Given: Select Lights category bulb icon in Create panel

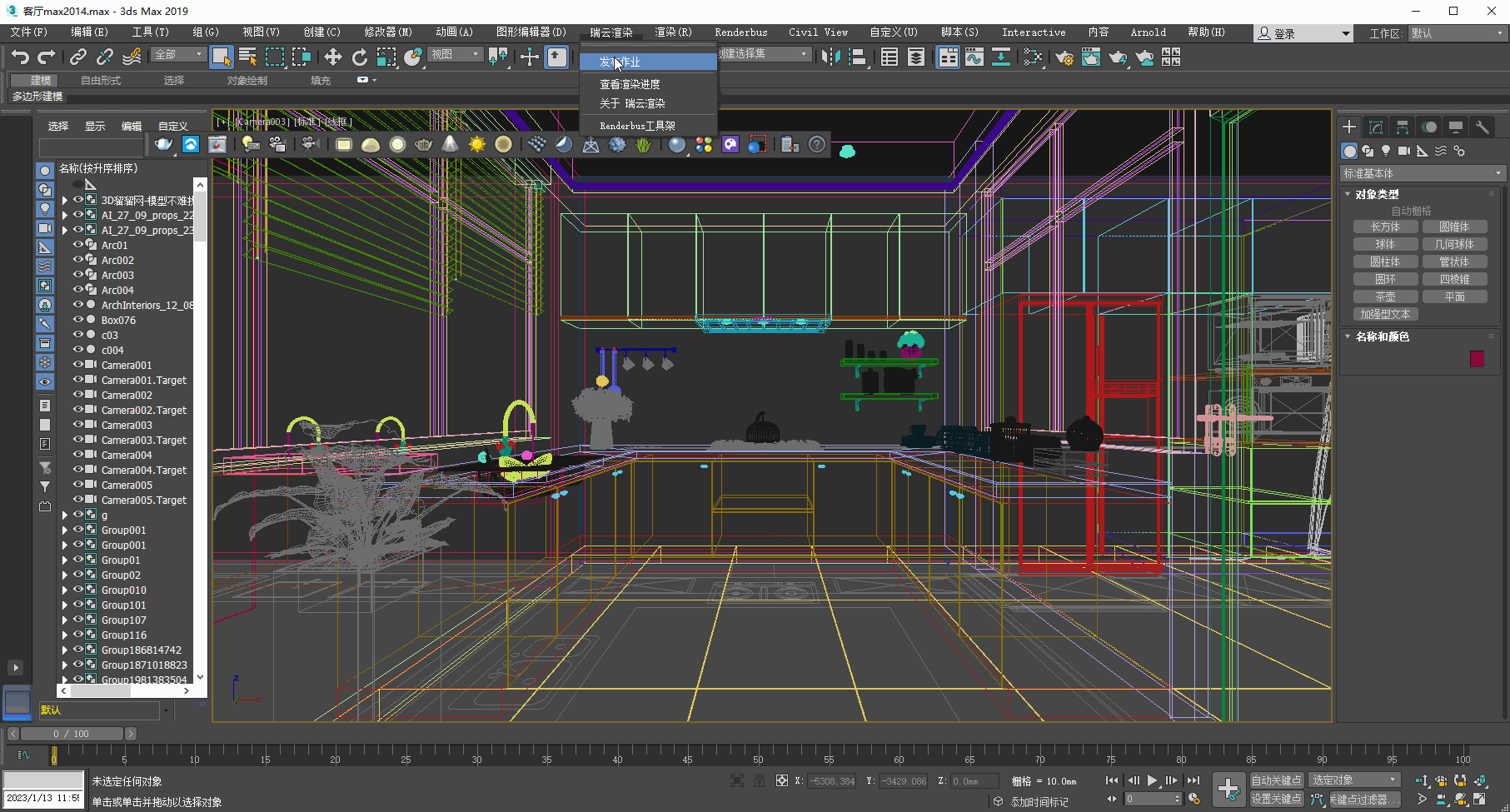Looking at the screenshot, I should coord(1386,151).
